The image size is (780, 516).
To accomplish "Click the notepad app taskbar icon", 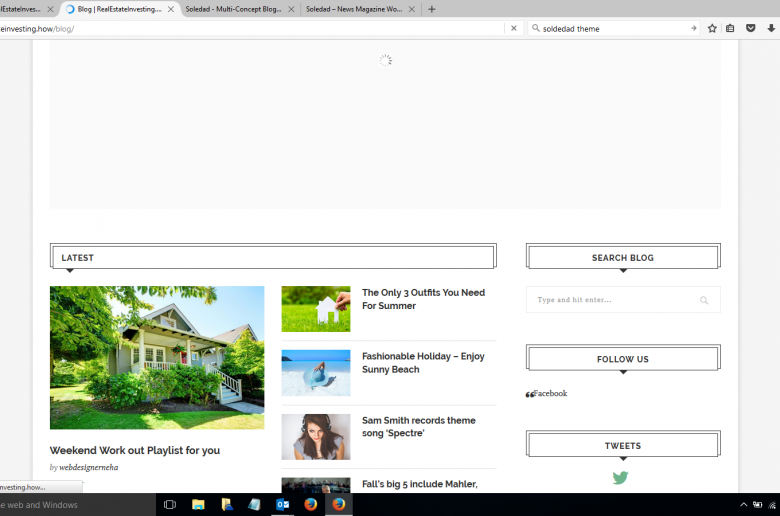I will [x=254, y=505].
